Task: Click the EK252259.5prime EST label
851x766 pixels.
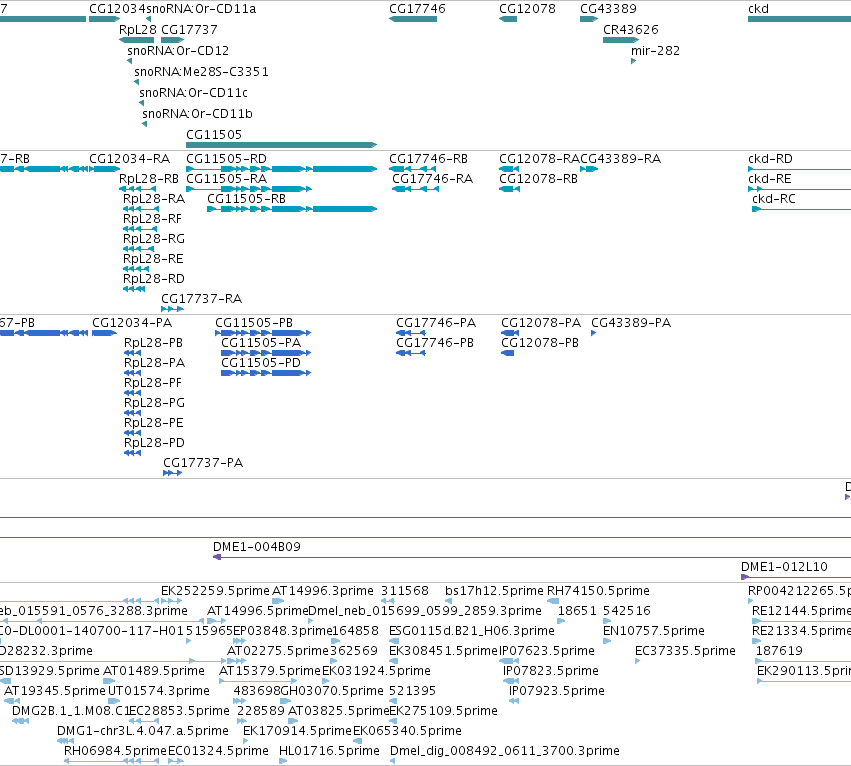Action: 215,591
